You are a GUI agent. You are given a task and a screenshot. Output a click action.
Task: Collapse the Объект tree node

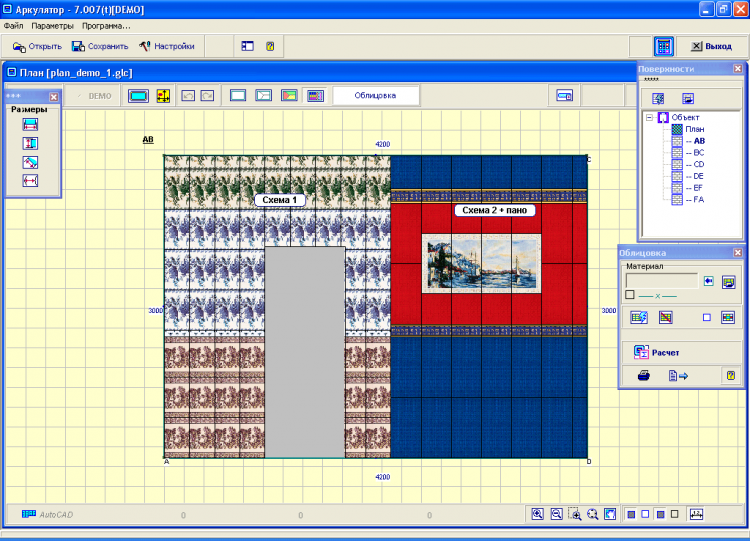[x=649, y=117]
